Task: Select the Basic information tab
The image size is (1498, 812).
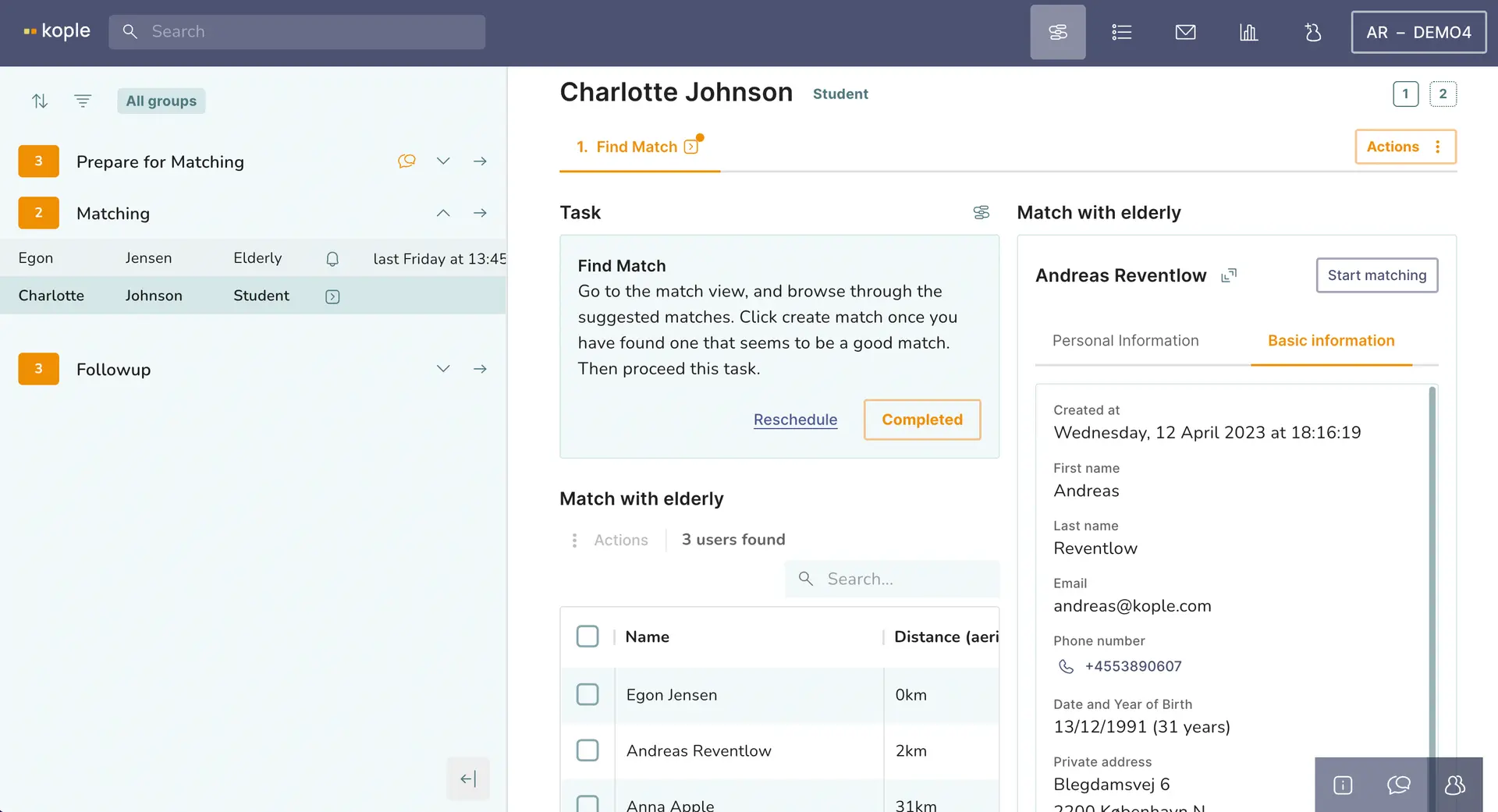Action: (x=1331, y=341)
